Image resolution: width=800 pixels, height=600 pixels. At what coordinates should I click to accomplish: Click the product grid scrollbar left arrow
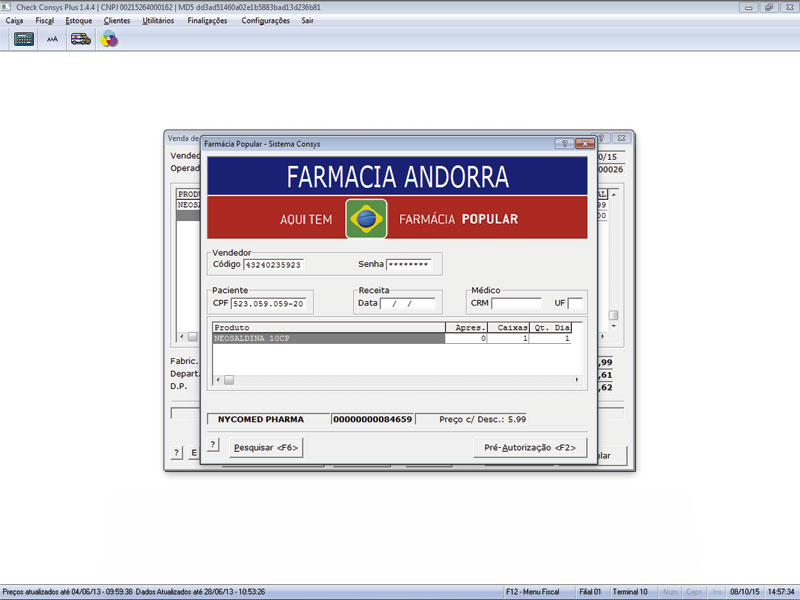click(x=218, y=380)
